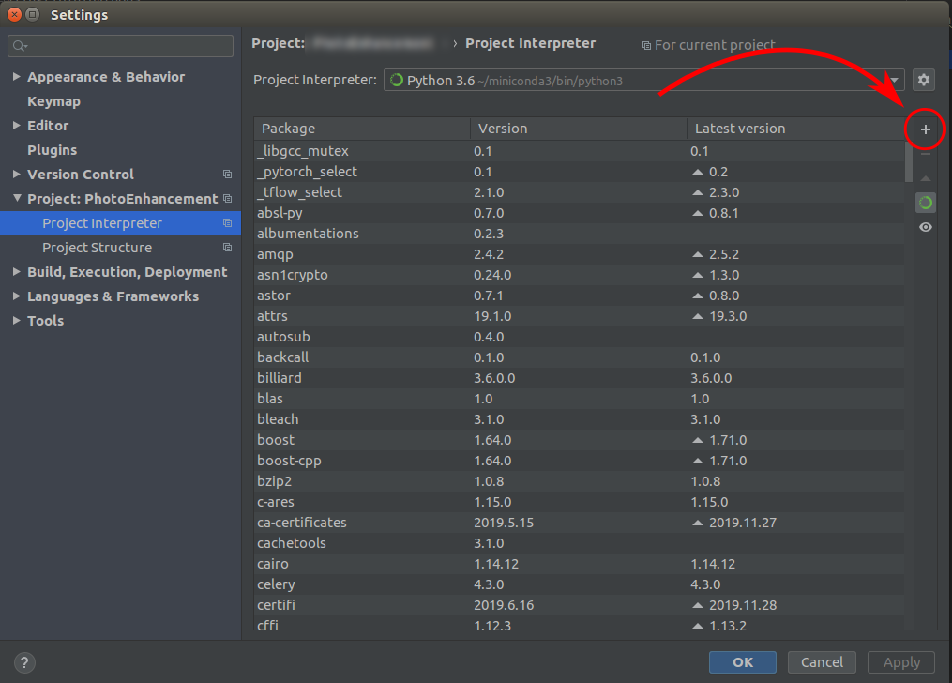Select the backcall package row
The width and height of the screenshot is (952, 683).
click(x=579, y=358)
